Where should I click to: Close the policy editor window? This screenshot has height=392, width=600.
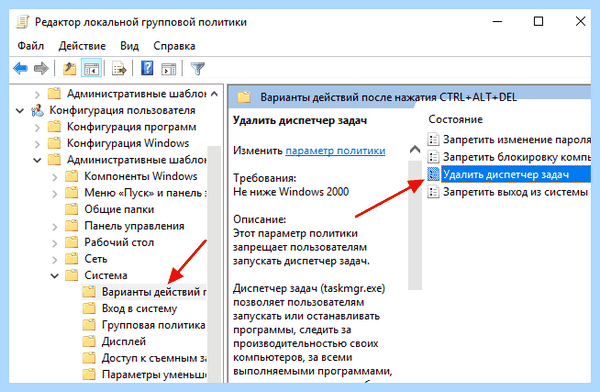[x=580, y=21]
